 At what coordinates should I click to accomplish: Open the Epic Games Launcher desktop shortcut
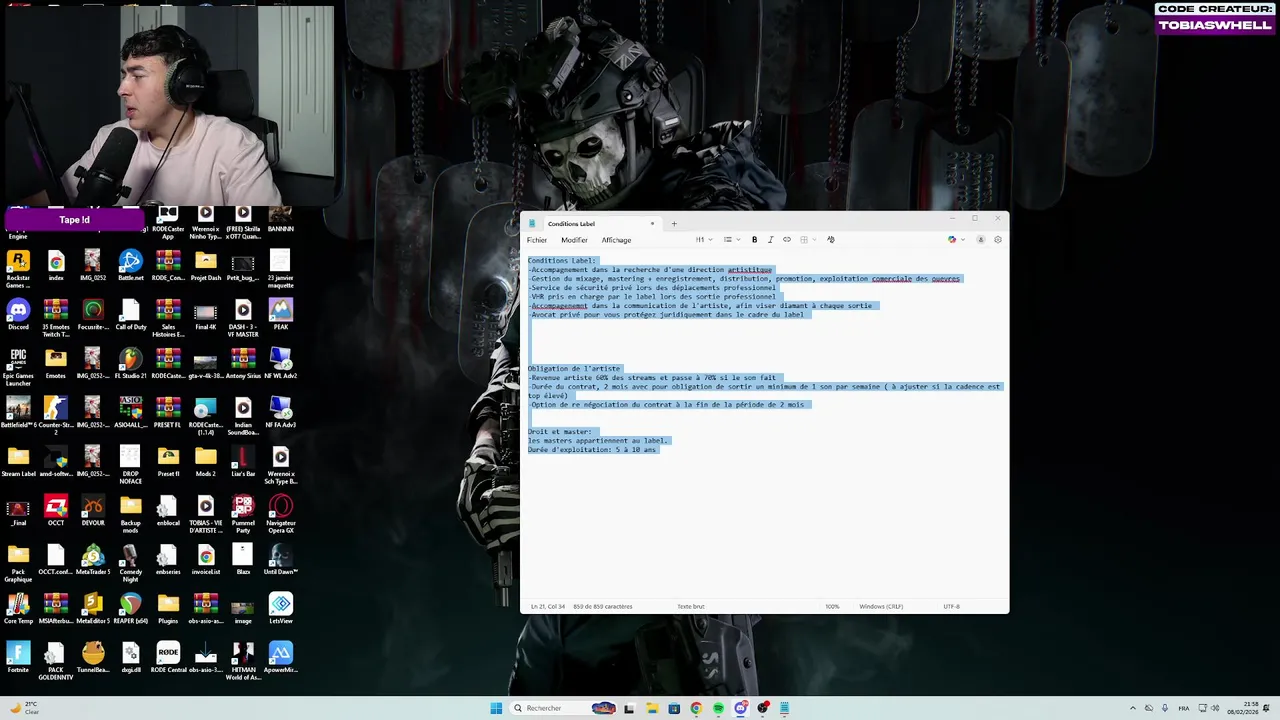(18, 367)
